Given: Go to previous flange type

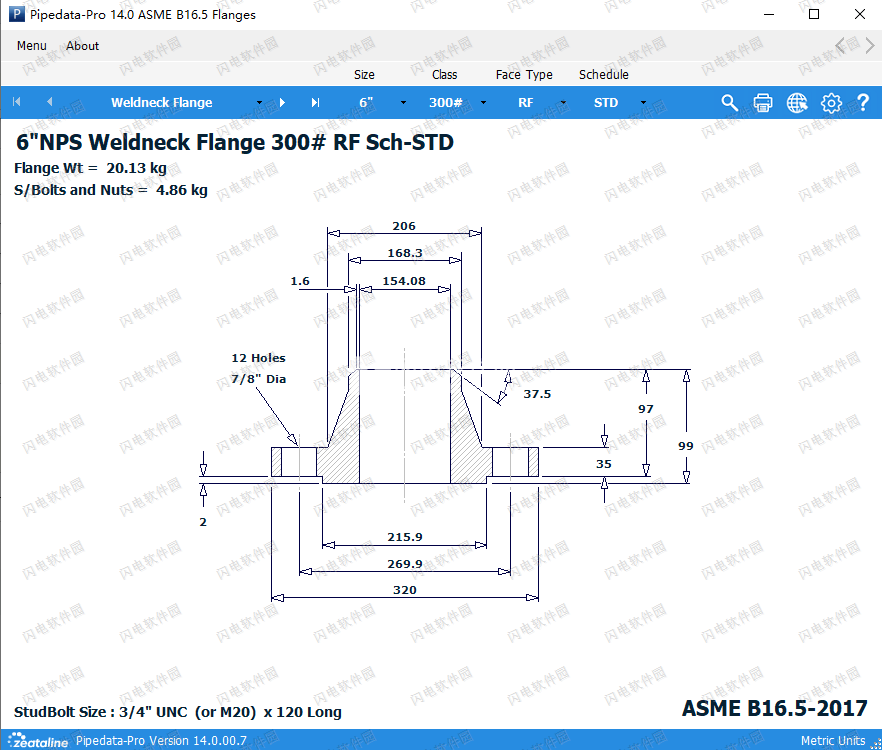Looking at the screenshot, I should (50, 102).
